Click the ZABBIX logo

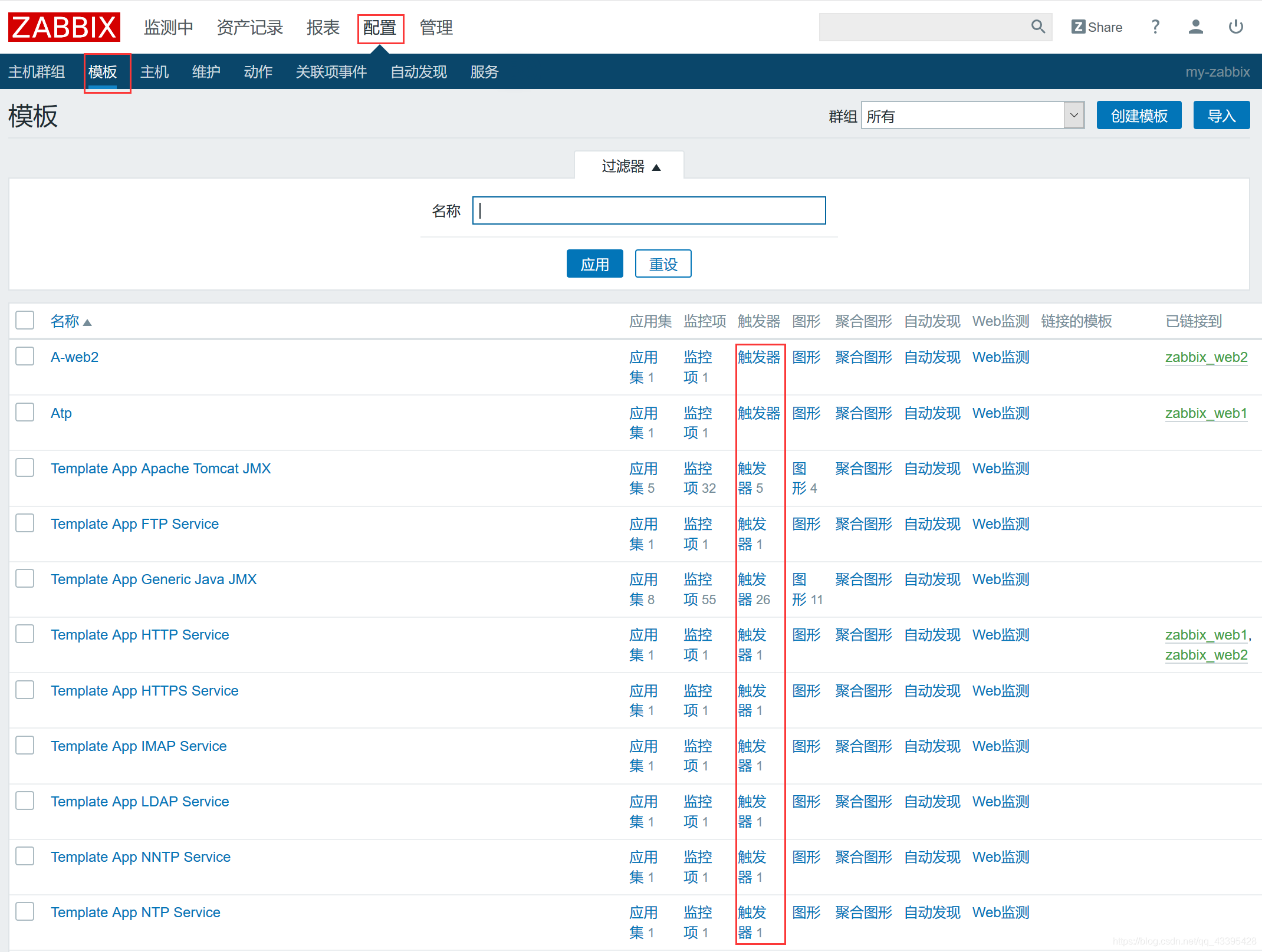64,27
